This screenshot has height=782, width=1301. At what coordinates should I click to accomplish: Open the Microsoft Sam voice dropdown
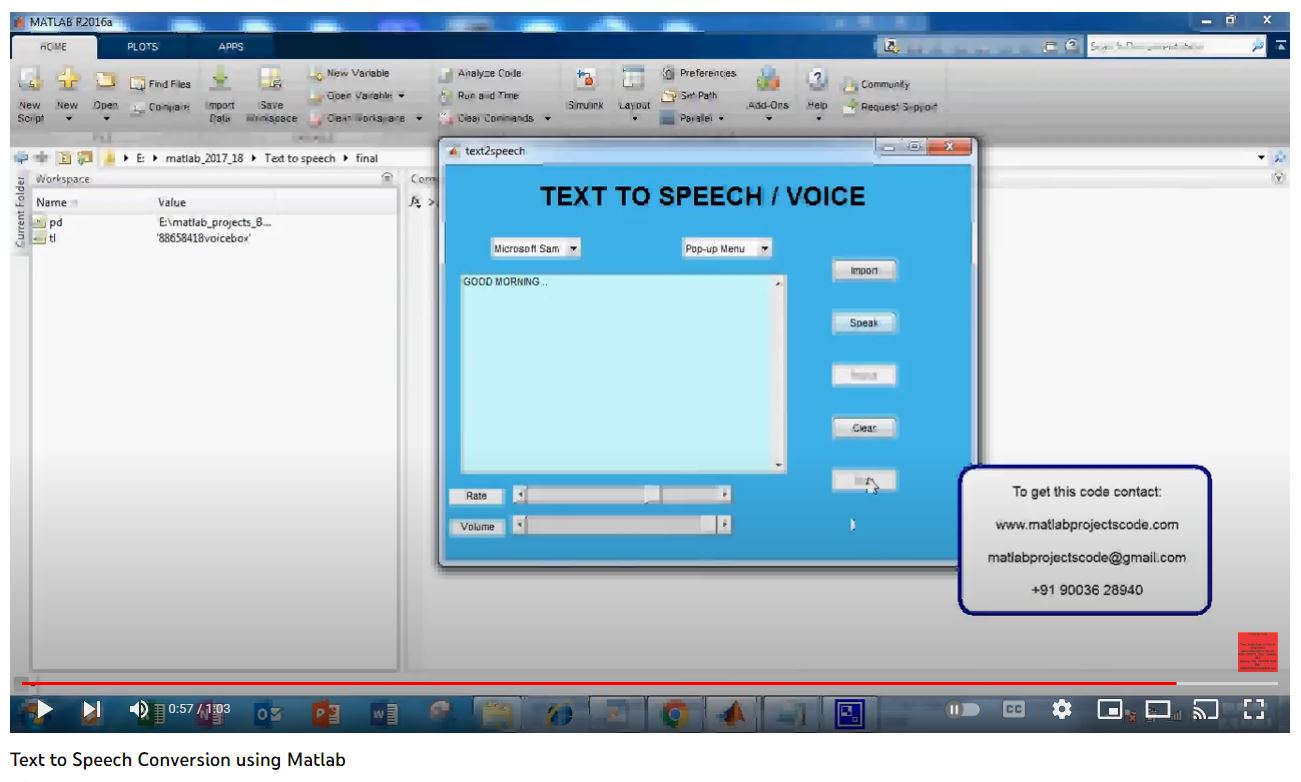[x=535, y=249]
